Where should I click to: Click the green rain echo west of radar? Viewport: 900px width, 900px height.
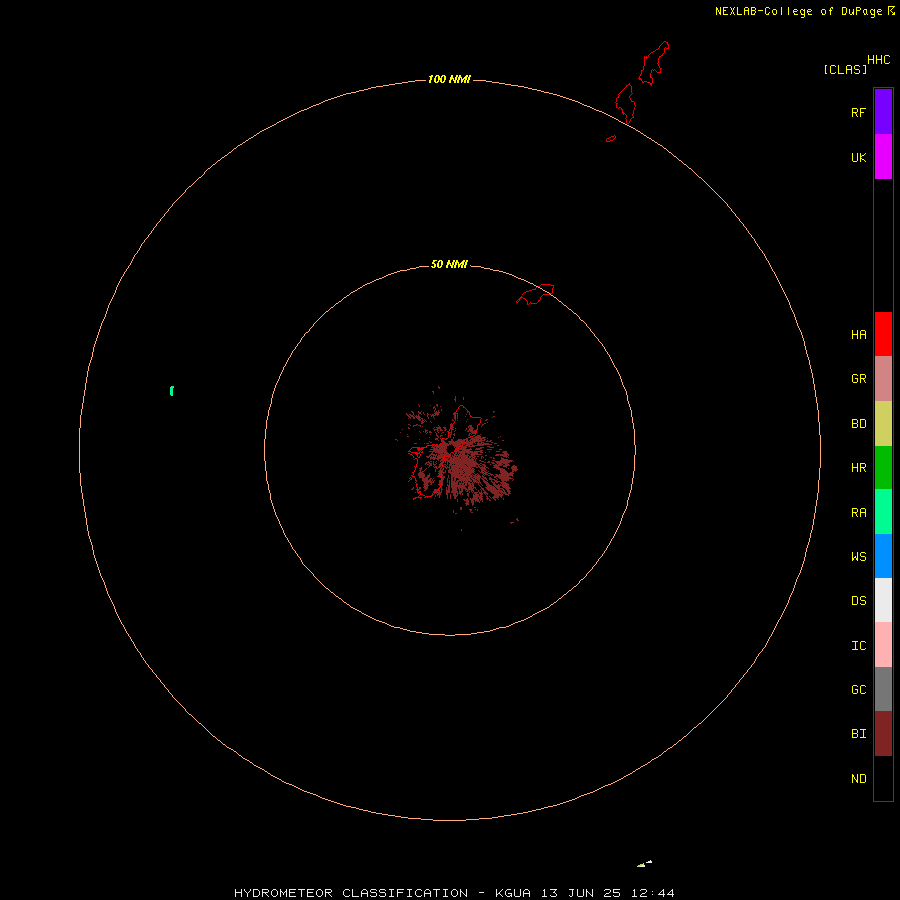click(172, 391)
